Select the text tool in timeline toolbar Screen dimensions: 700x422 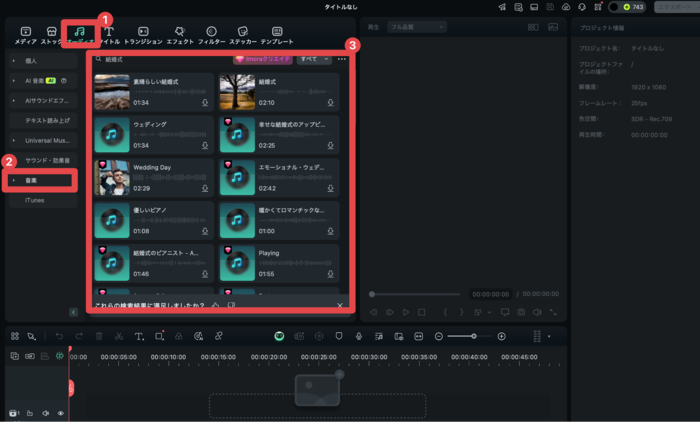coord(139,337)
